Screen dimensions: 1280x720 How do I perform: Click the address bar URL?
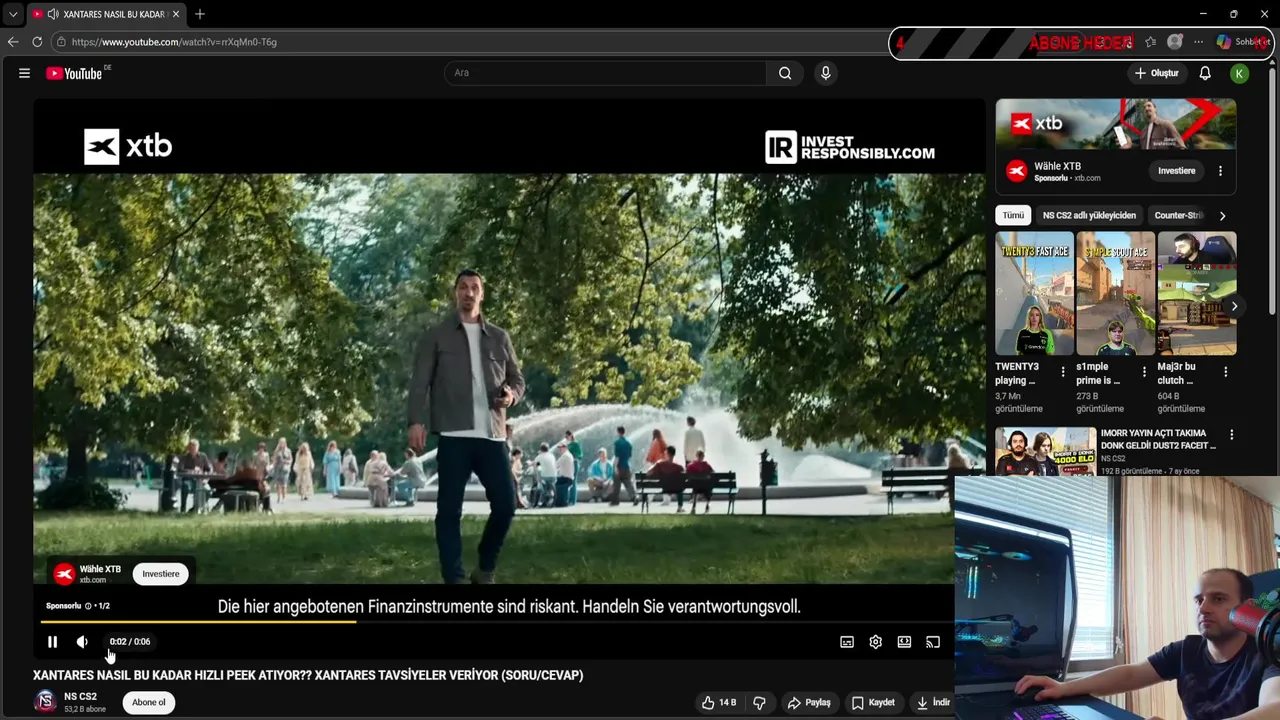[174, 42]
